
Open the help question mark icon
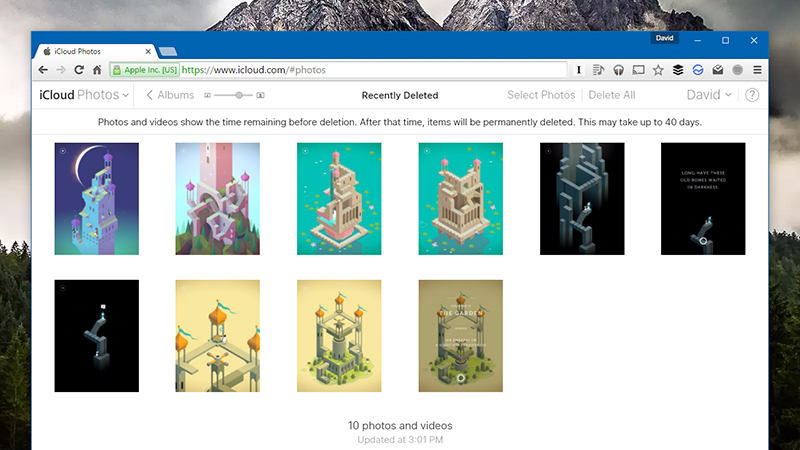point(752,95)
